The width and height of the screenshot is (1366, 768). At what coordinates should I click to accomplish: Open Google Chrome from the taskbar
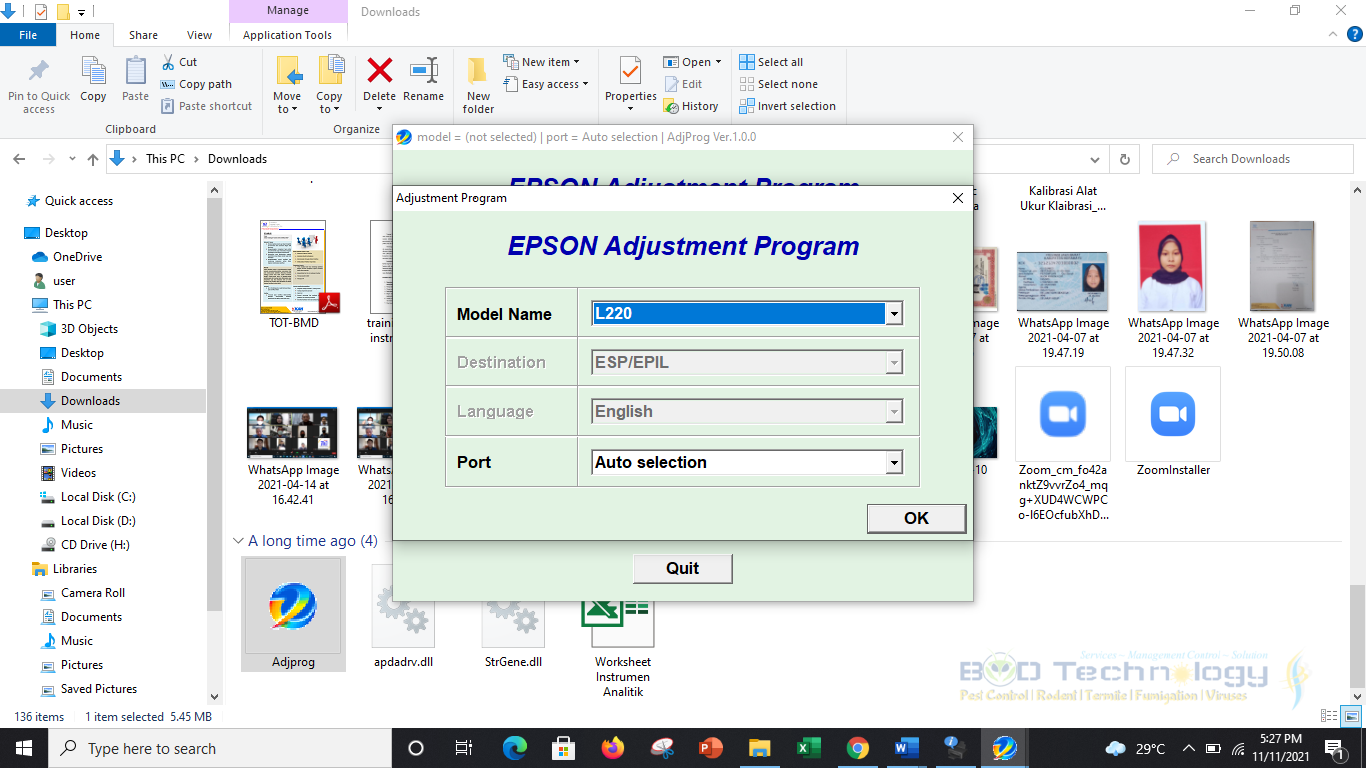pyautogui.click(x=857, y=748)
